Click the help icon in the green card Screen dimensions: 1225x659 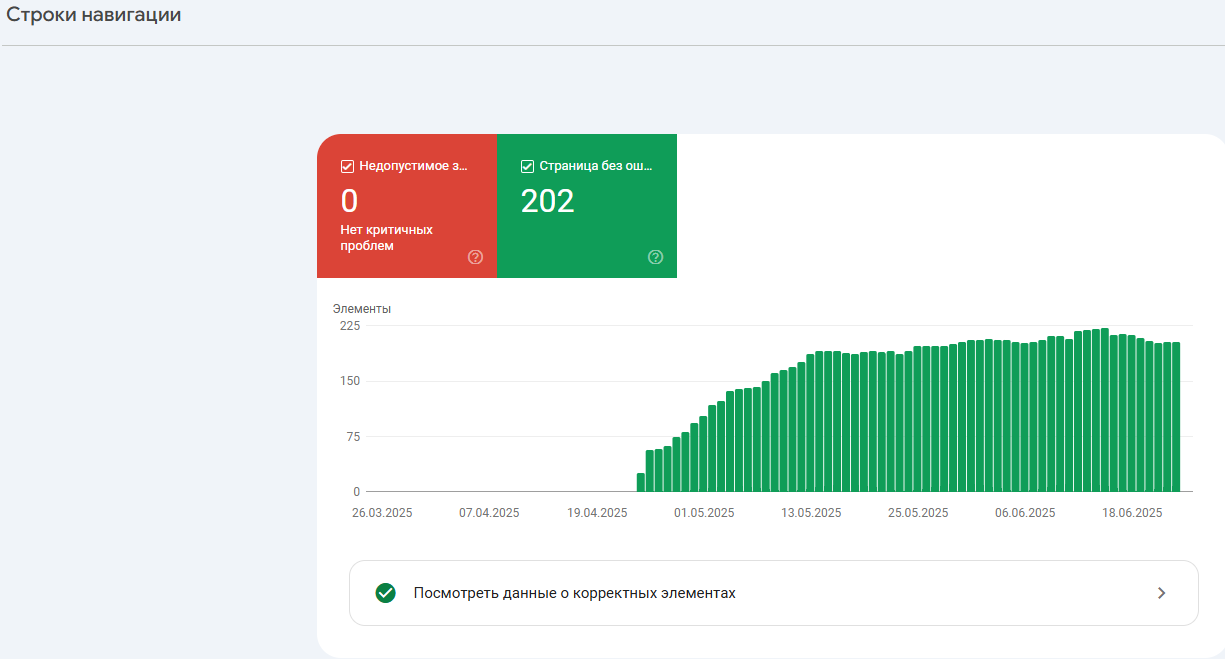(655, 257)
